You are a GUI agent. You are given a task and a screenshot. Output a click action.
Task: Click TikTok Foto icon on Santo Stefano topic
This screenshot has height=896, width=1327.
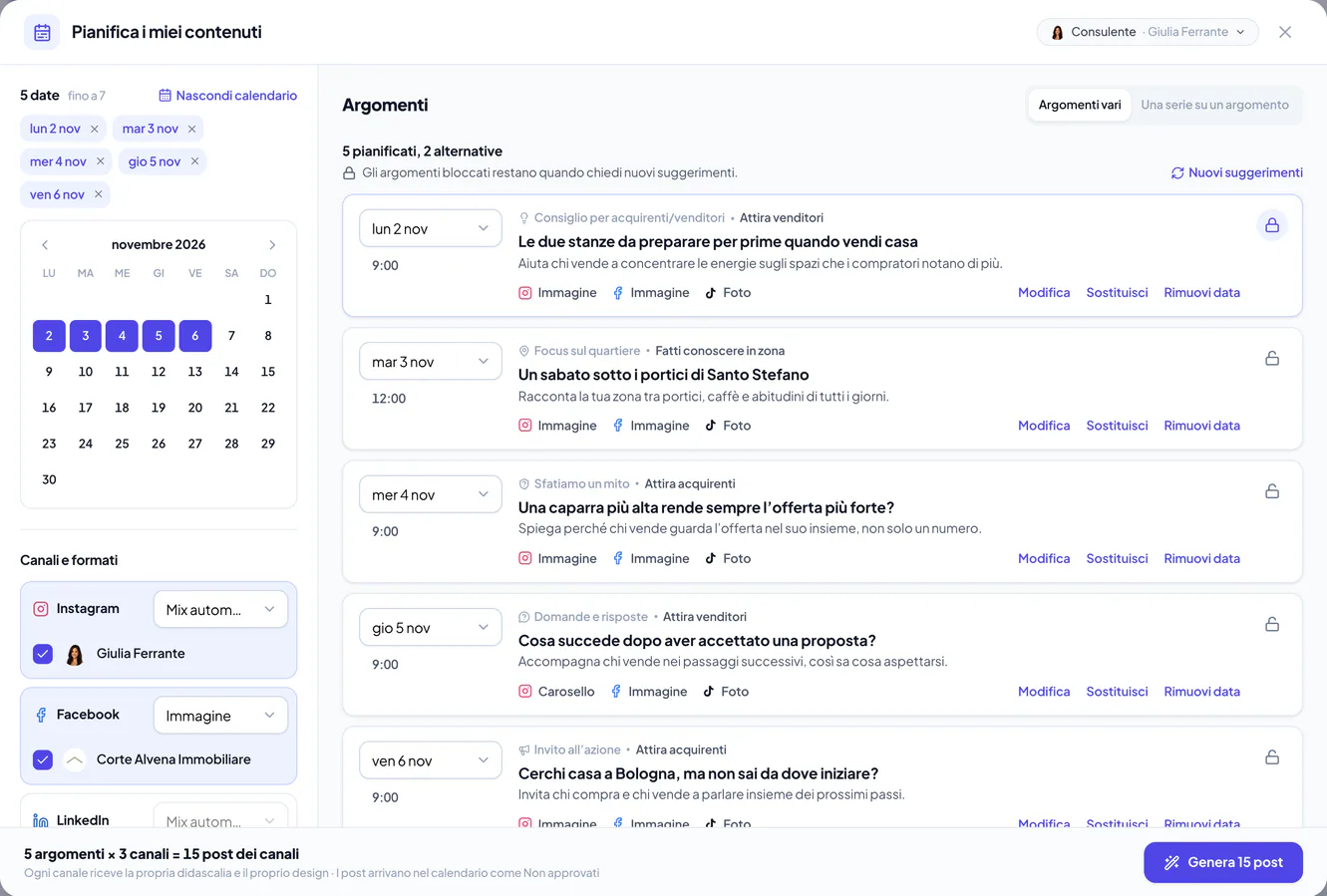[x=711, y=426]
